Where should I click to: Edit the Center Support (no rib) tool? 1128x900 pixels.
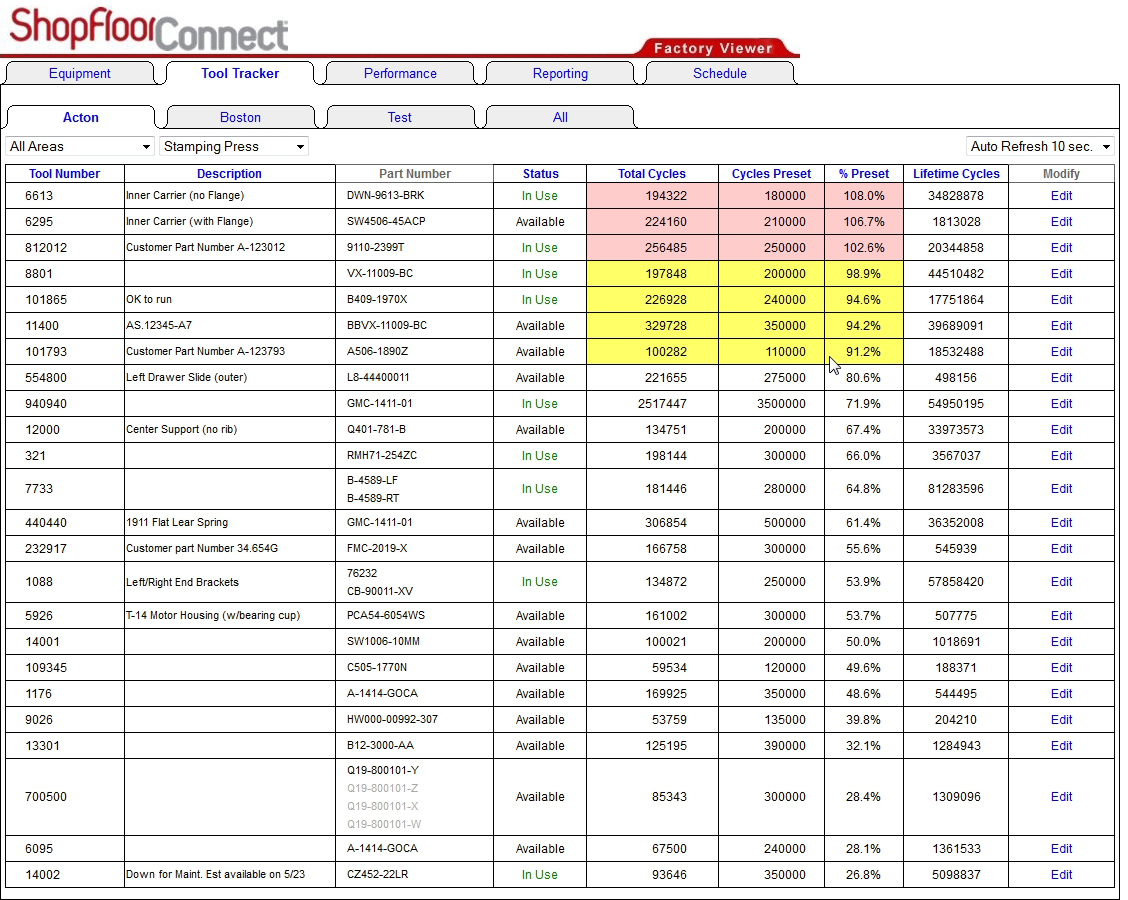tap(1060, 429)
